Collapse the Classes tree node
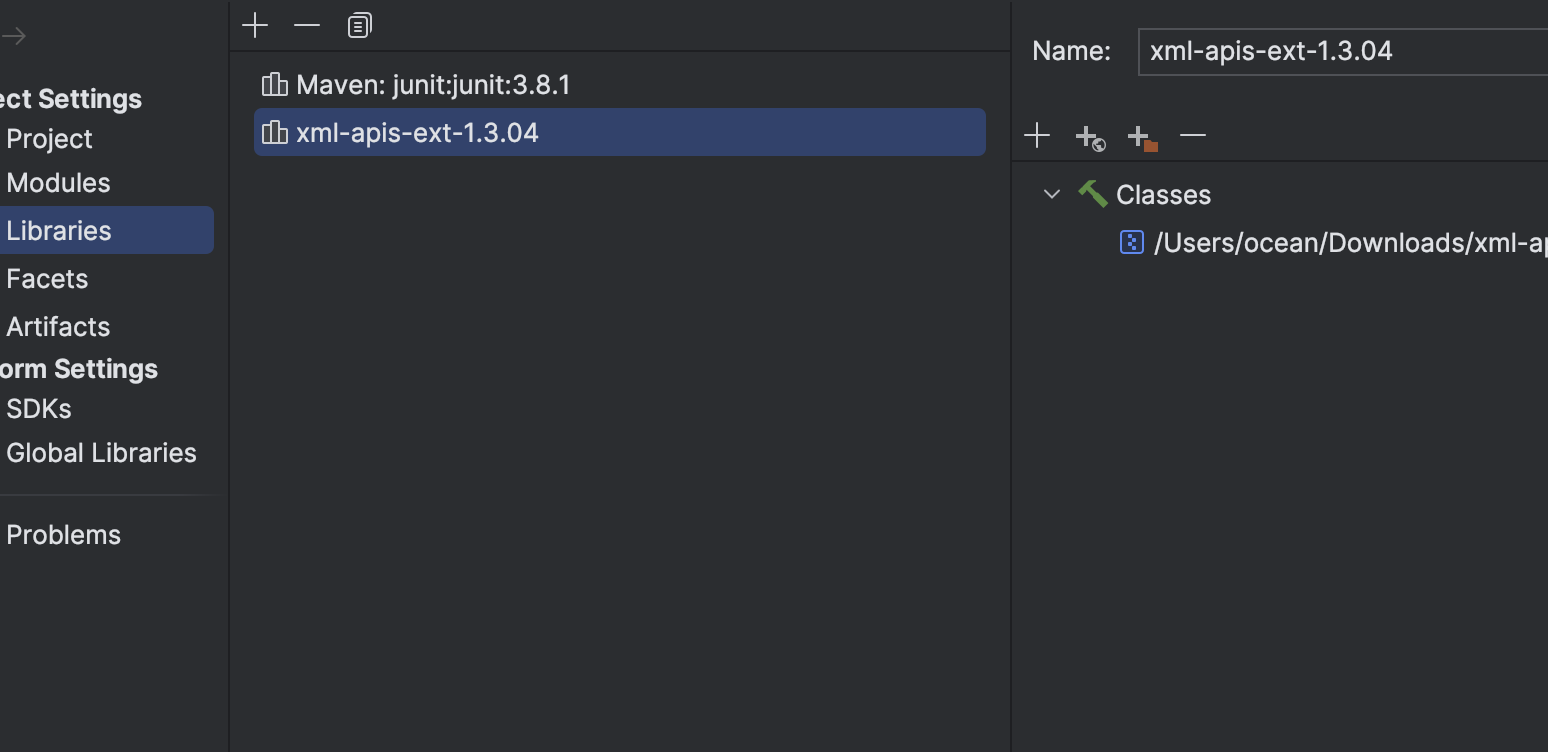Viewport: 1548px width, 752px height. point(1051,194)
